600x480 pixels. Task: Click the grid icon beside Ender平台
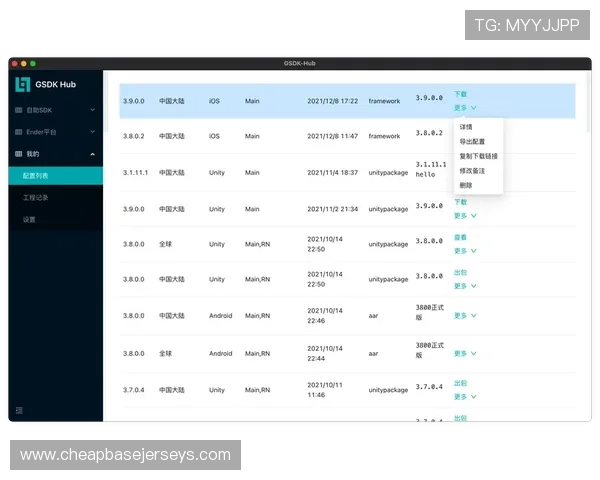point(18,132)
